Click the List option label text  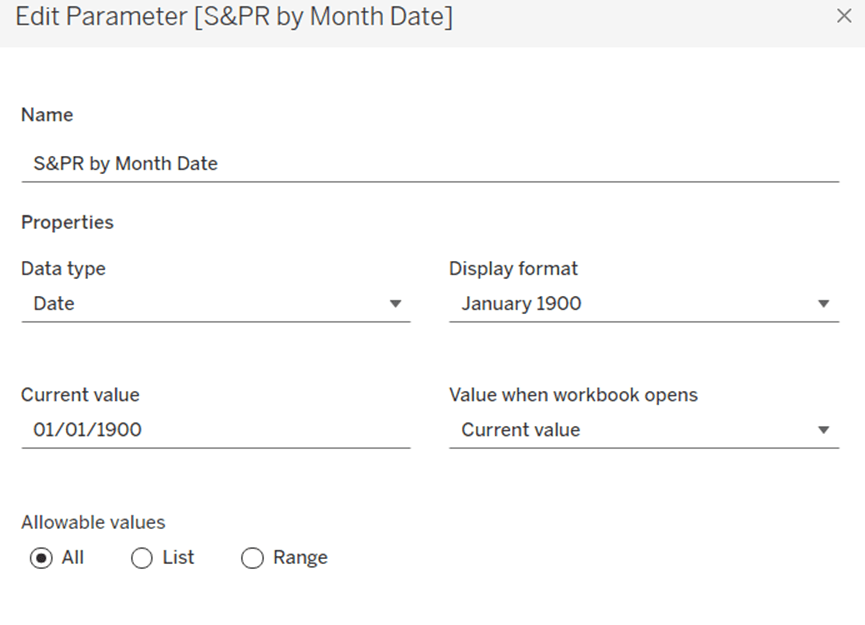(x=178, y=558)
